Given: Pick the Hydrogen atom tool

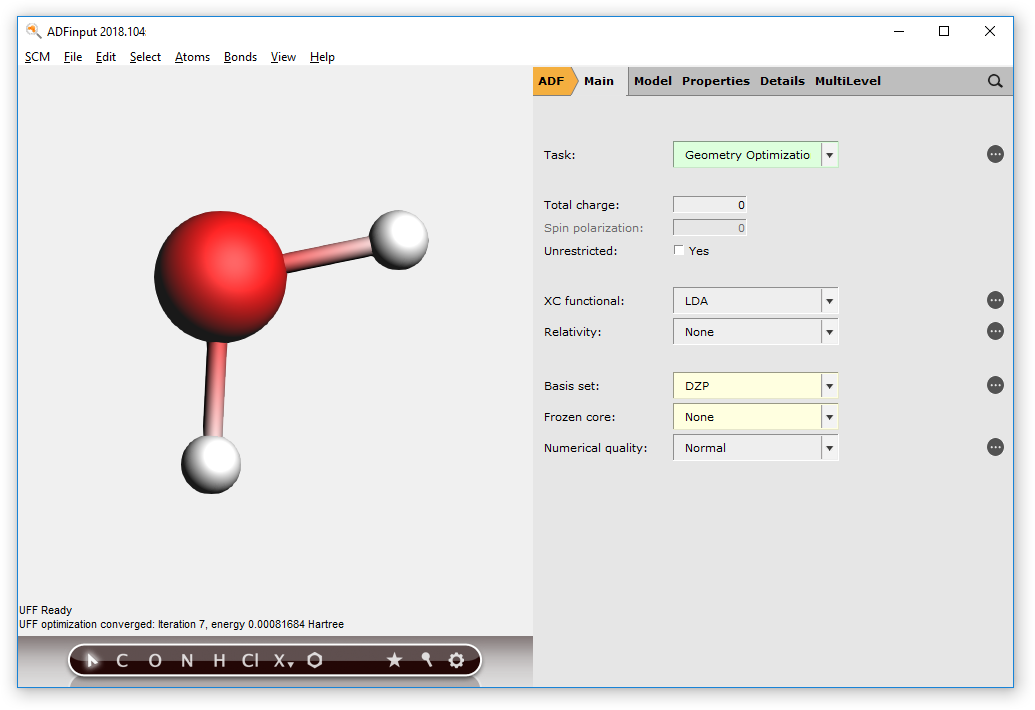Looking at the screenshot, I should [220, 661].
